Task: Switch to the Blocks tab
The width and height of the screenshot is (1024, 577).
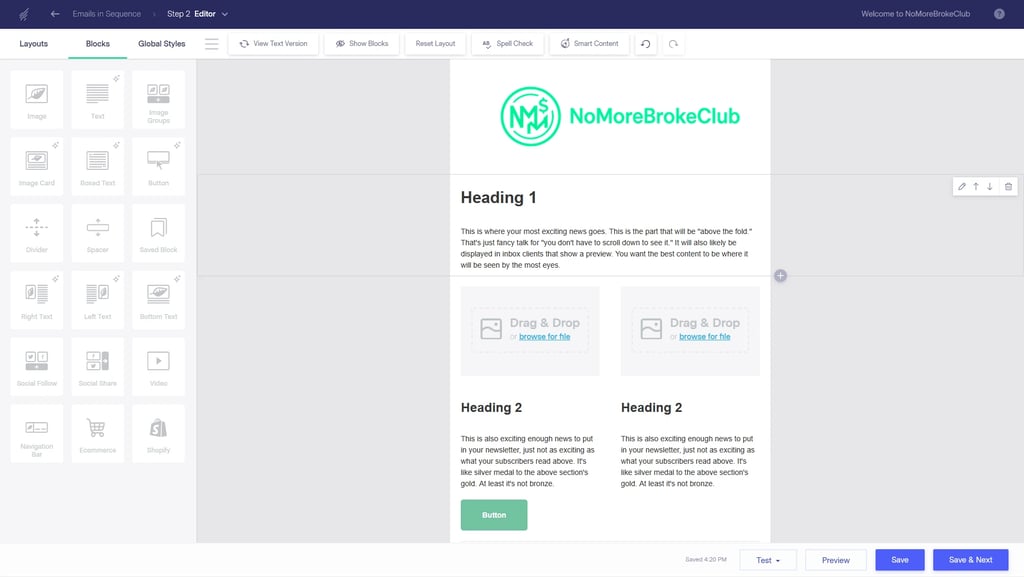Action: pyautogui.click(x=97, y=44)
